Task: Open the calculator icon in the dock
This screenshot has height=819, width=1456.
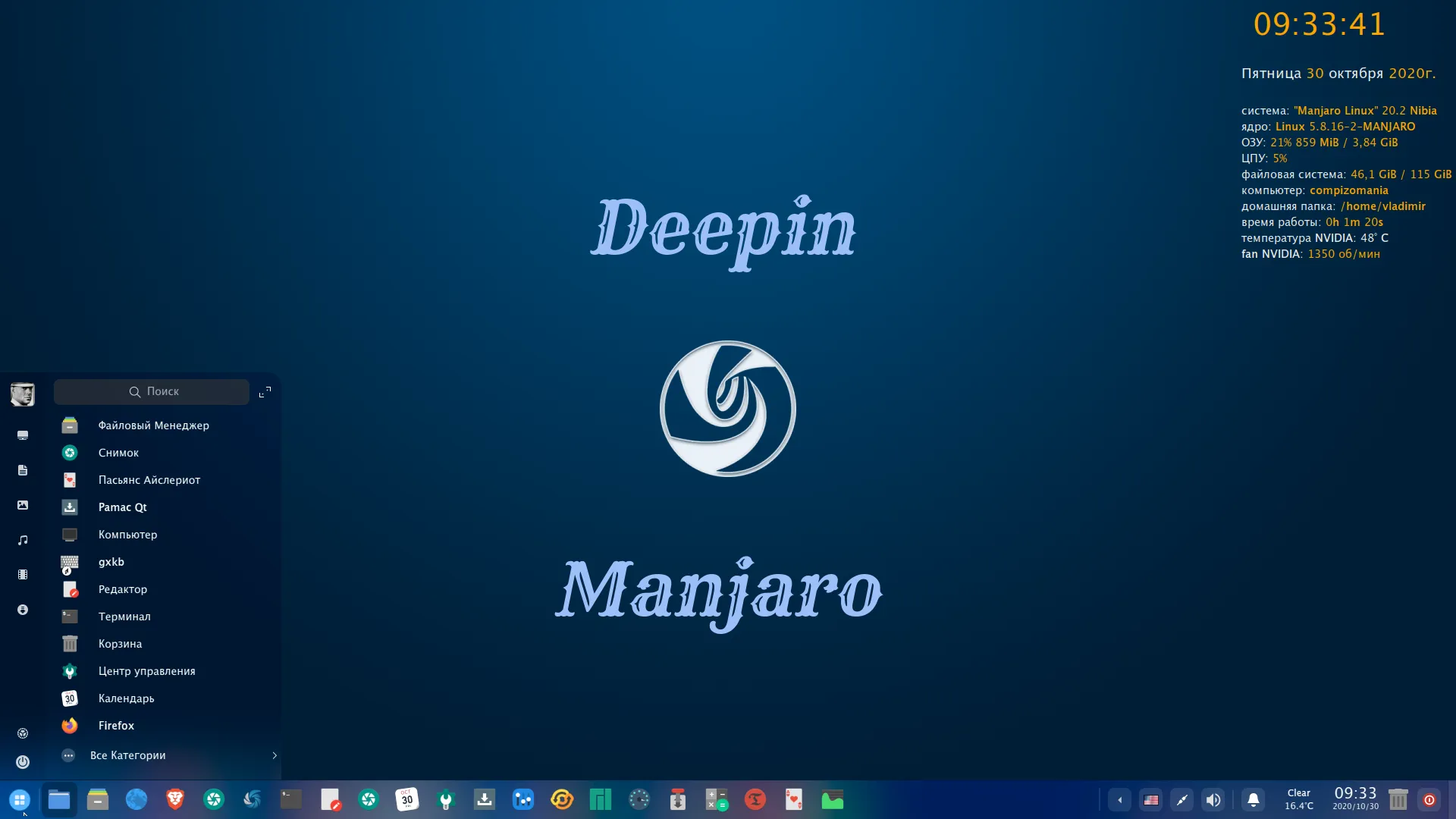Action: pos(717,799)
